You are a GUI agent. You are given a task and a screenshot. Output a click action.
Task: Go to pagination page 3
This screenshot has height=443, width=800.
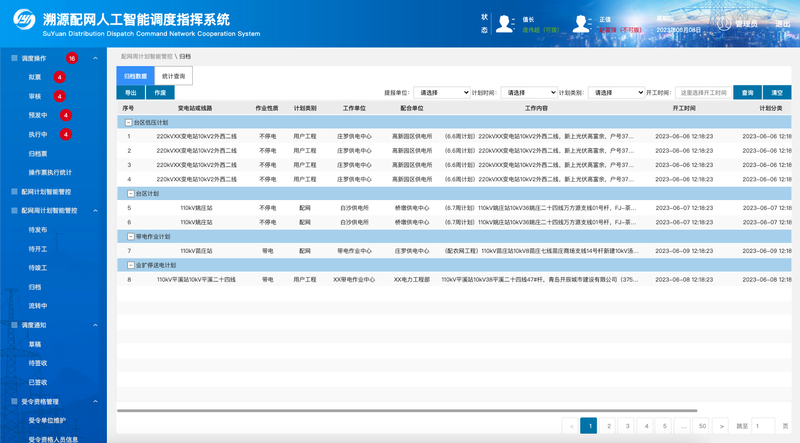click(x=627, y=426)
